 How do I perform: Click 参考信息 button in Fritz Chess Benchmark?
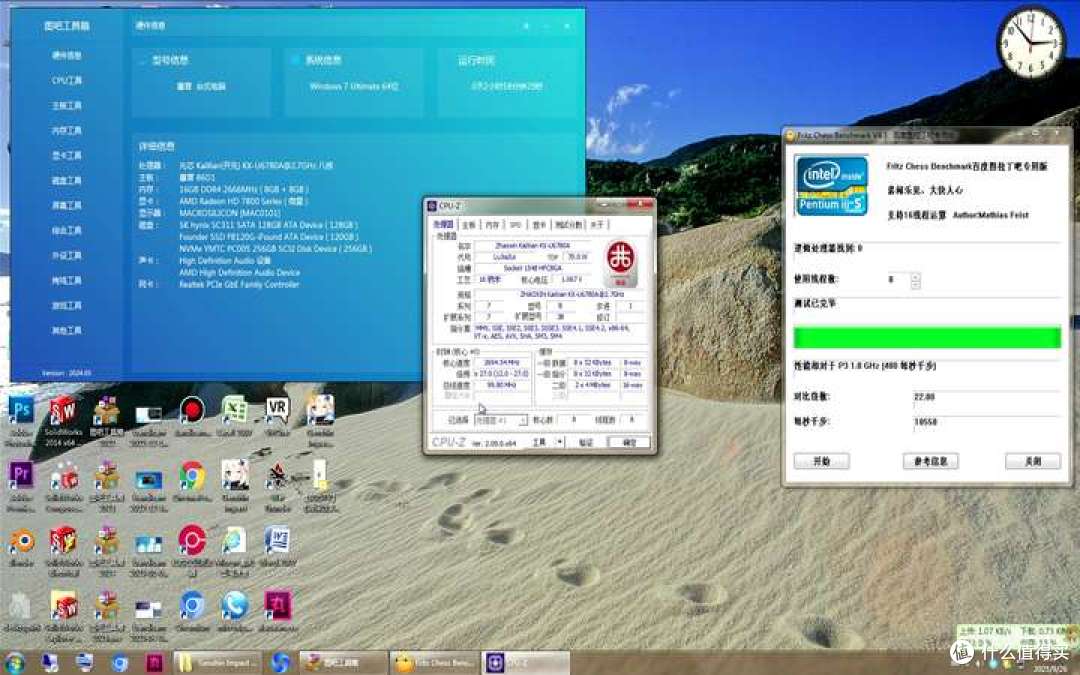931,461
